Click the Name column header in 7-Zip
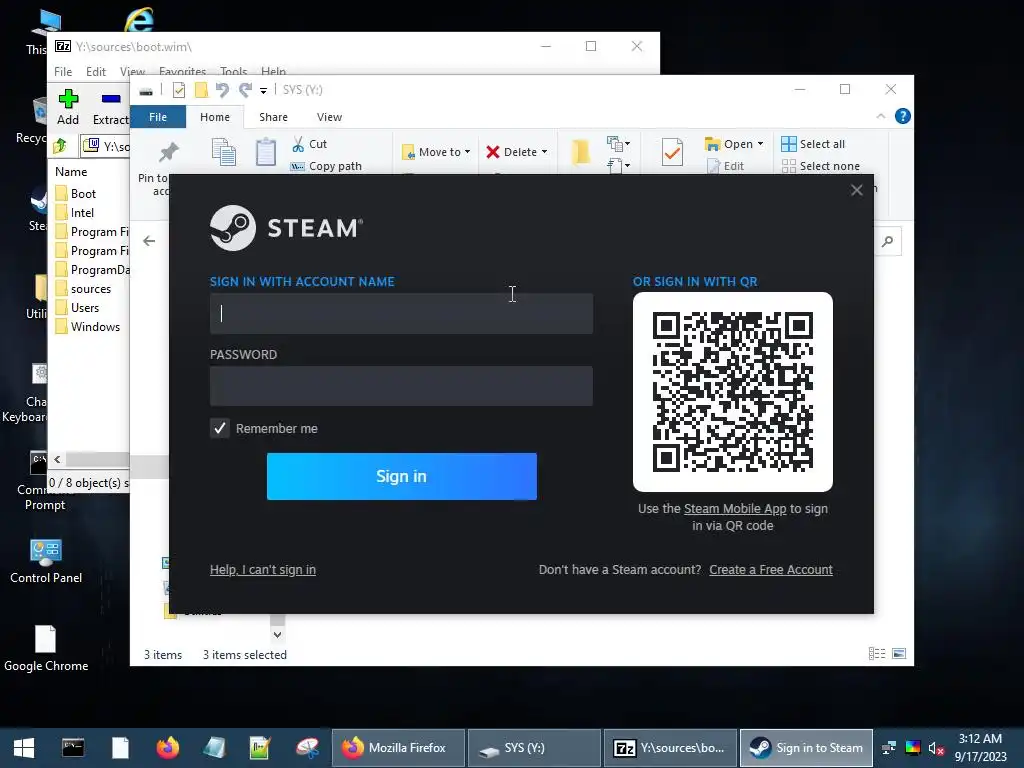1024x768 pixels. [71, 172]
